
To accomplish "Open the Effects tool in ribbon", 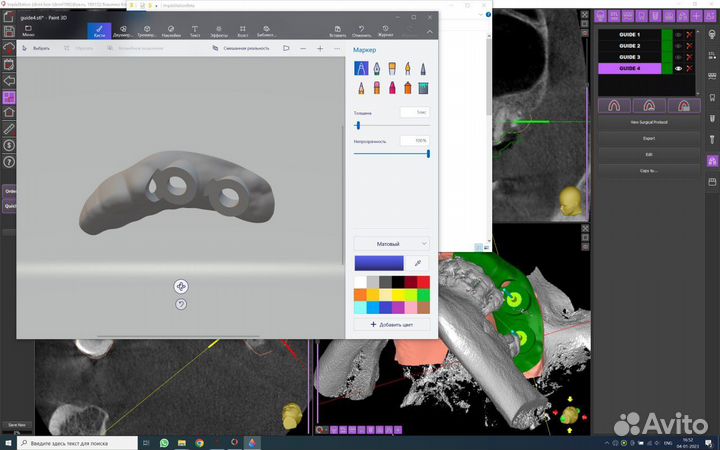I will [x=218, y=31].
